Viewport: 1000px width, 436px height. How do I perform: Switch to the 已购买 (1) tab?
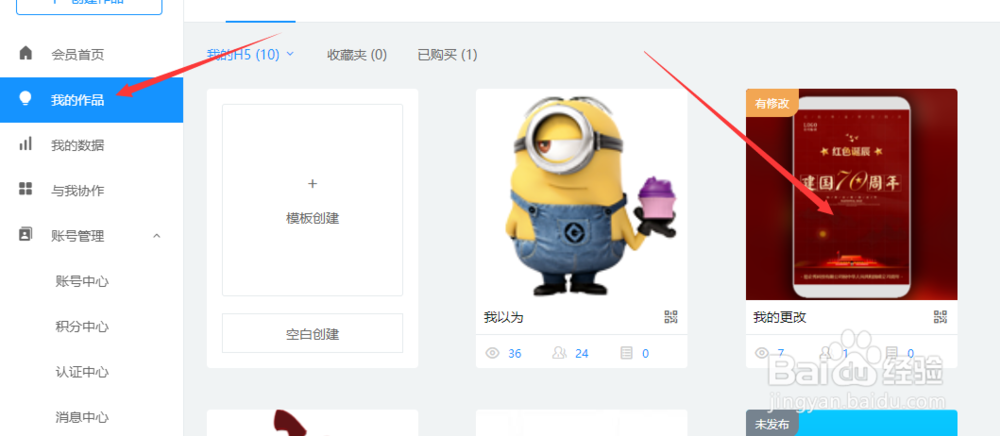point(447,55)
